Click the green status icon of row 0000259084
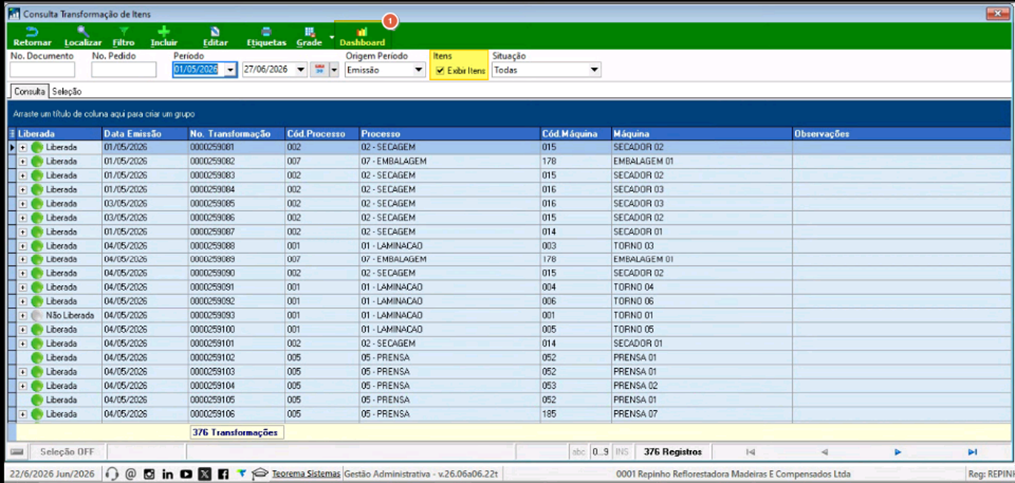The image size is (1015, 483). (37, 190)
